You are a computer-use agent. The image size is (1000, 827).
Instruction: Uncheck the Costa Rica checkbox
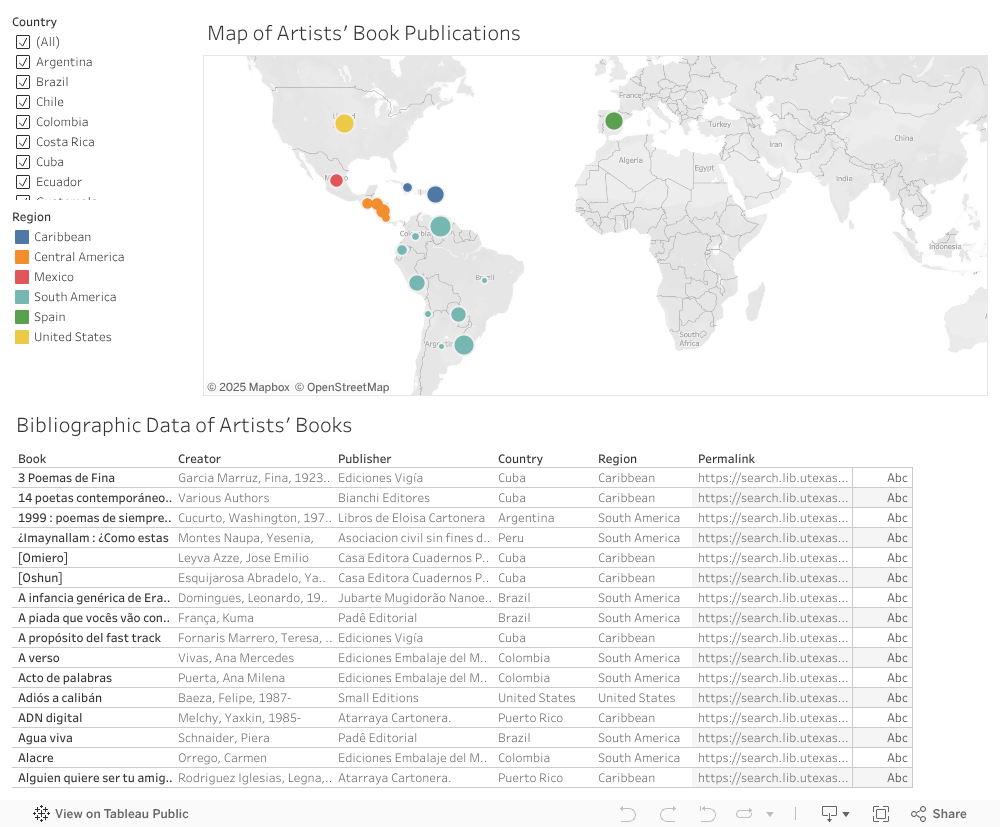click(x=23, y=142)
